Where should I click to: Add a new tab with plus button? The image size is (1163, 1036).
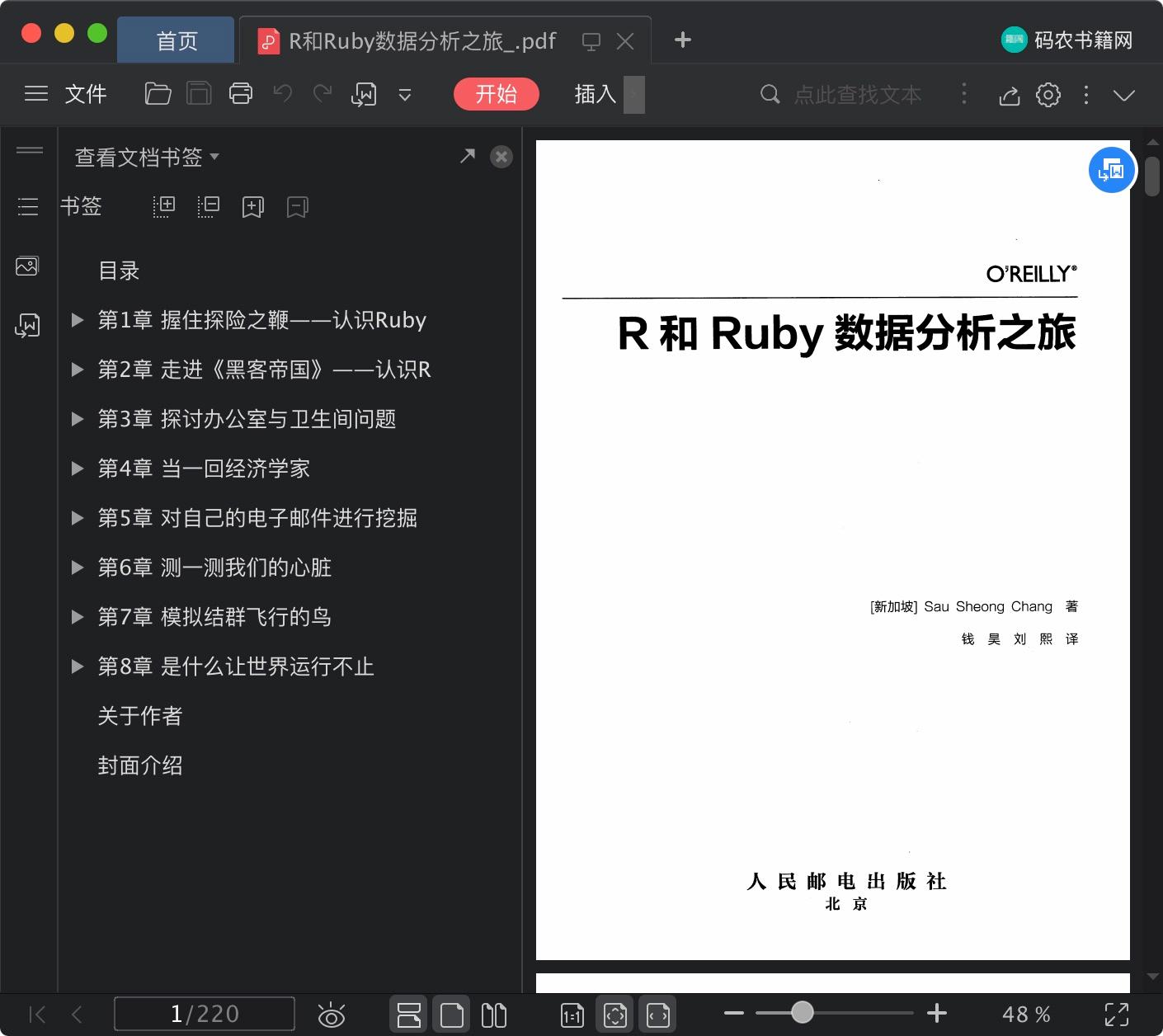pyautogui.click(x=682, y=40)
